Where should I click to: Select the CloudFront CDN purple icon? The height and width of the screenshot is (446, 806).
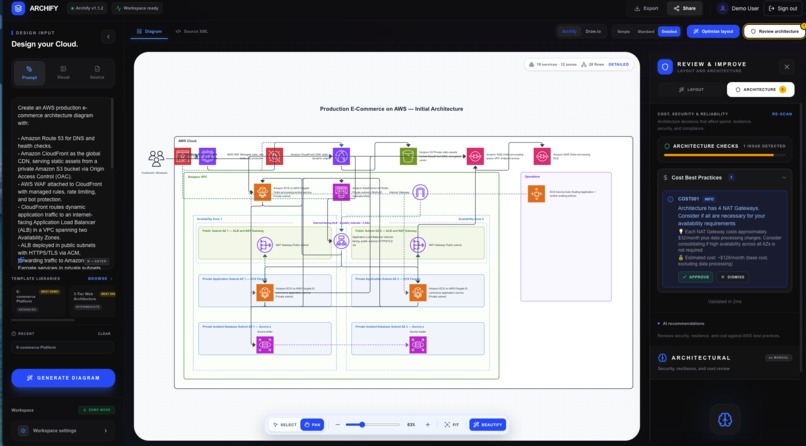pyautogui.click(x=341, y=156)
